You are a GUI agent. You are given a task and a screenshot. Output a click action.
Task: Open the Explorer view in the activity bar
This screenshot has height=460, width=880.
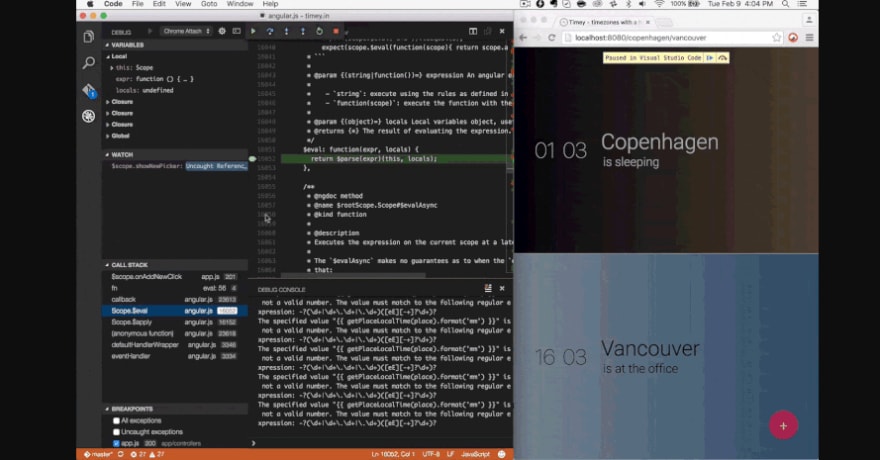tap(89, 37)
